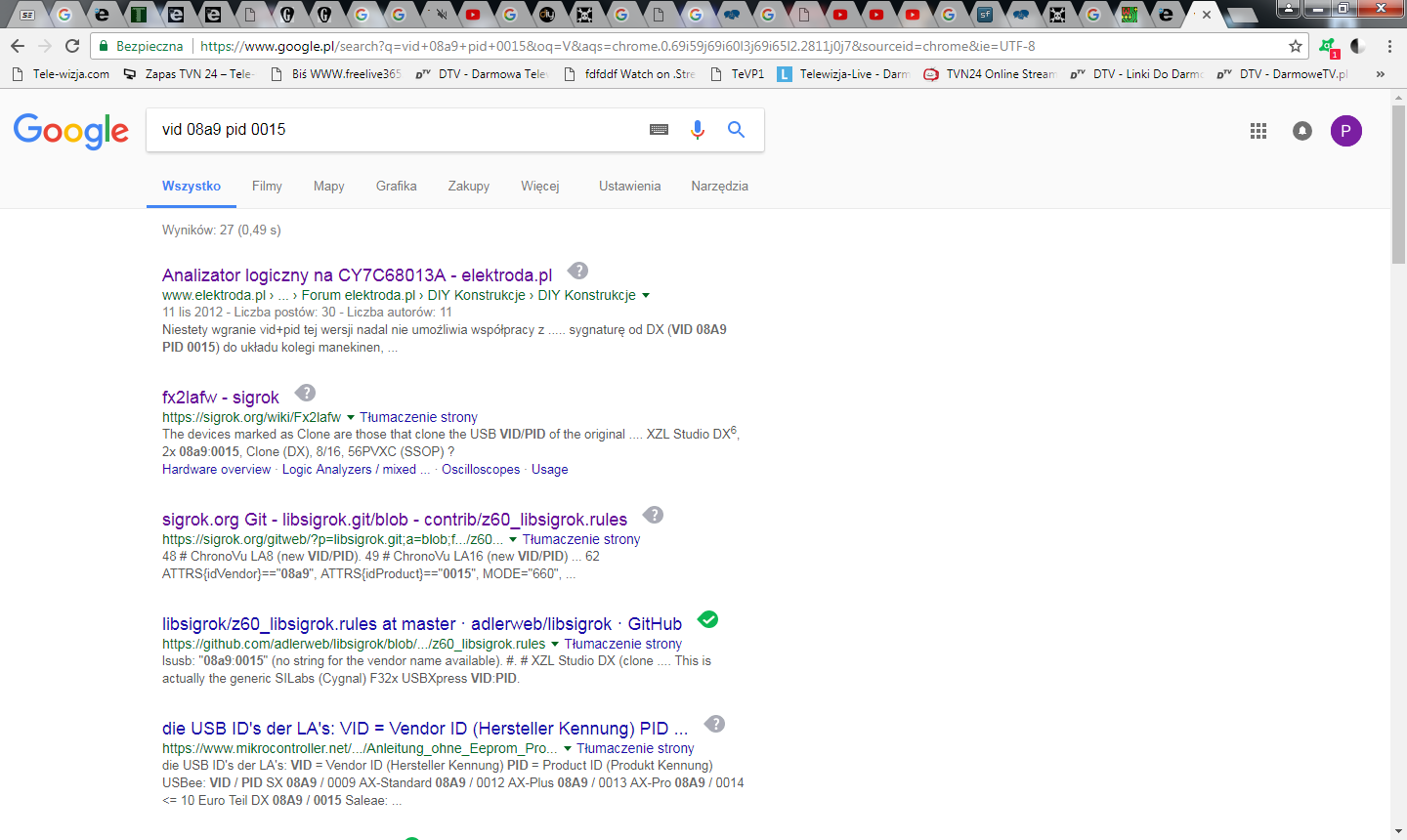Open the die USB ID's der LA's result
The height and width of the screenshot is (840, 1407).
[425, 728]
